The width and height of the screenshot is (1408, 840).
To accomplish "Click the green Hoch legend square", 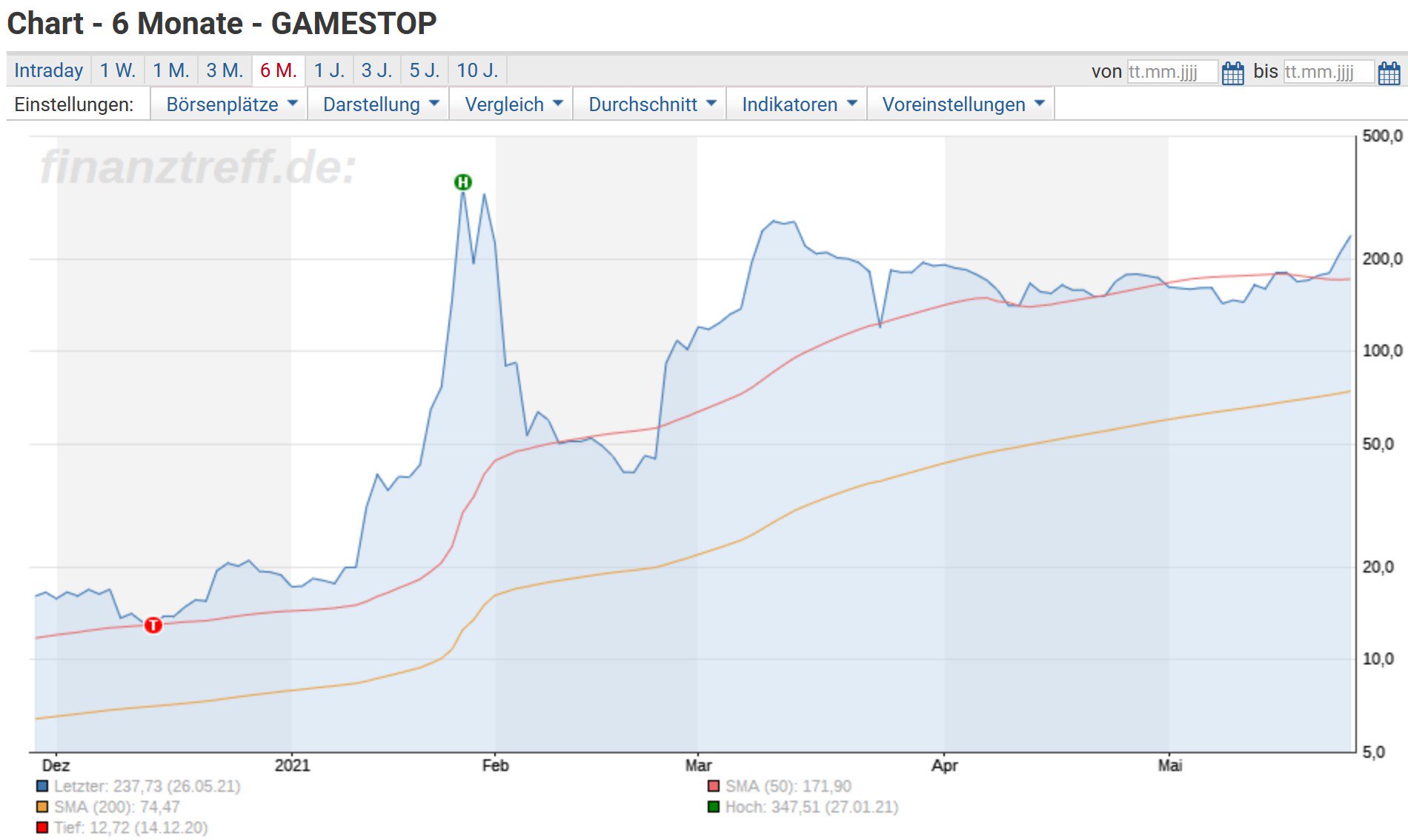I will pyautogui.click(x=714, y=807).
